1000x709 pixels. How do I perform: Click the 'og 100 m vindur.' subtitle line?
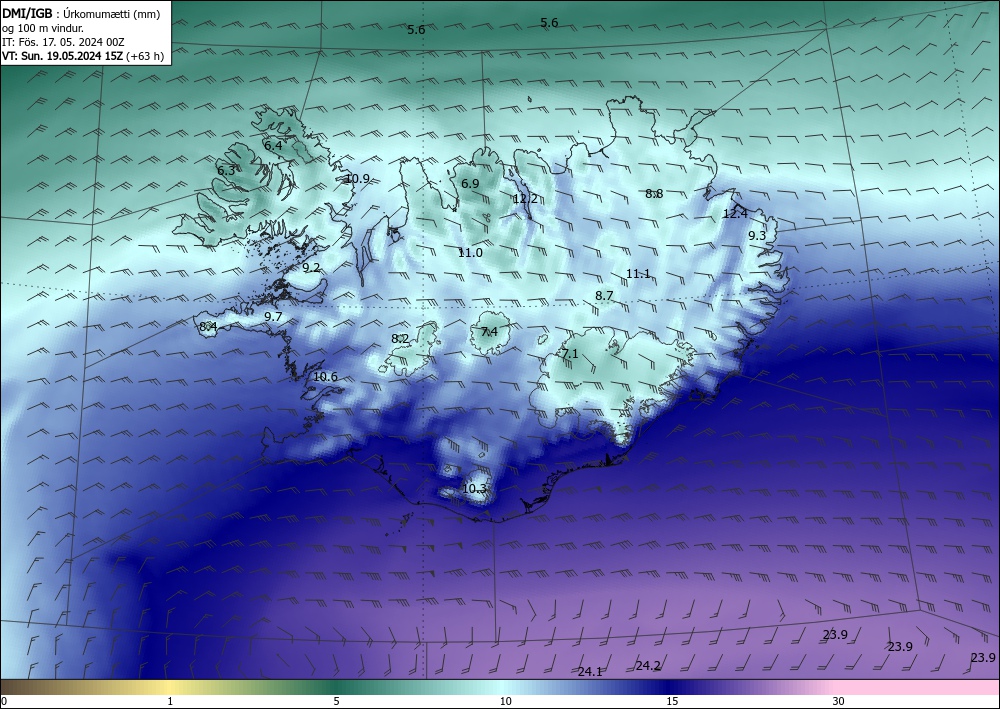[42, 28]
